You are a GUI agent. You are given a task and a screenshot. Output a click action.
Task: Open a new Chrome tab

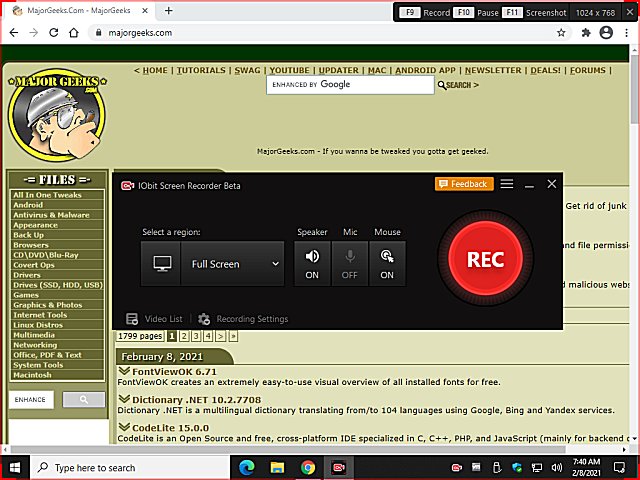(169, 11)
